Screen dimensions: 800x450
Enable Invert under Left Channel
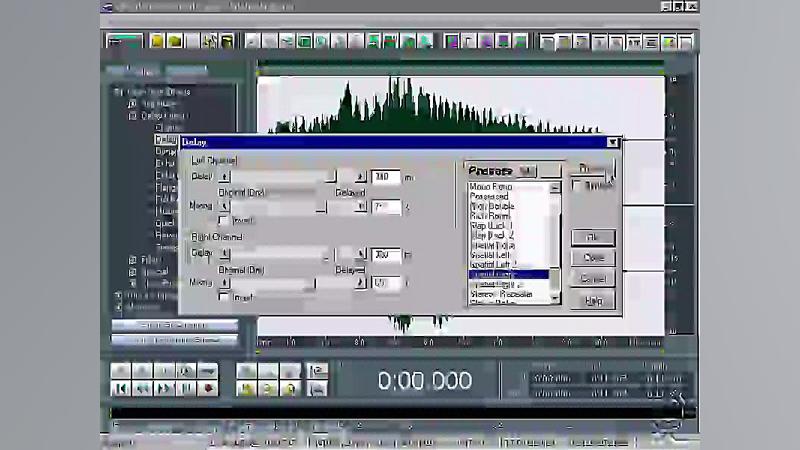point(223,220)
